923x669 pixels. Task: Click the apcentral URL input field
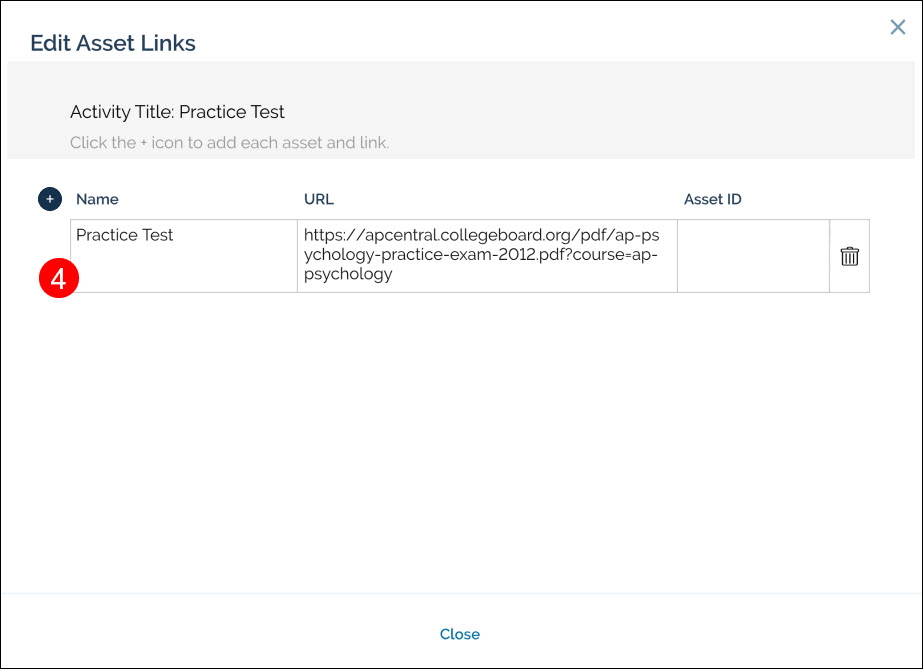(x=487, y=256)
